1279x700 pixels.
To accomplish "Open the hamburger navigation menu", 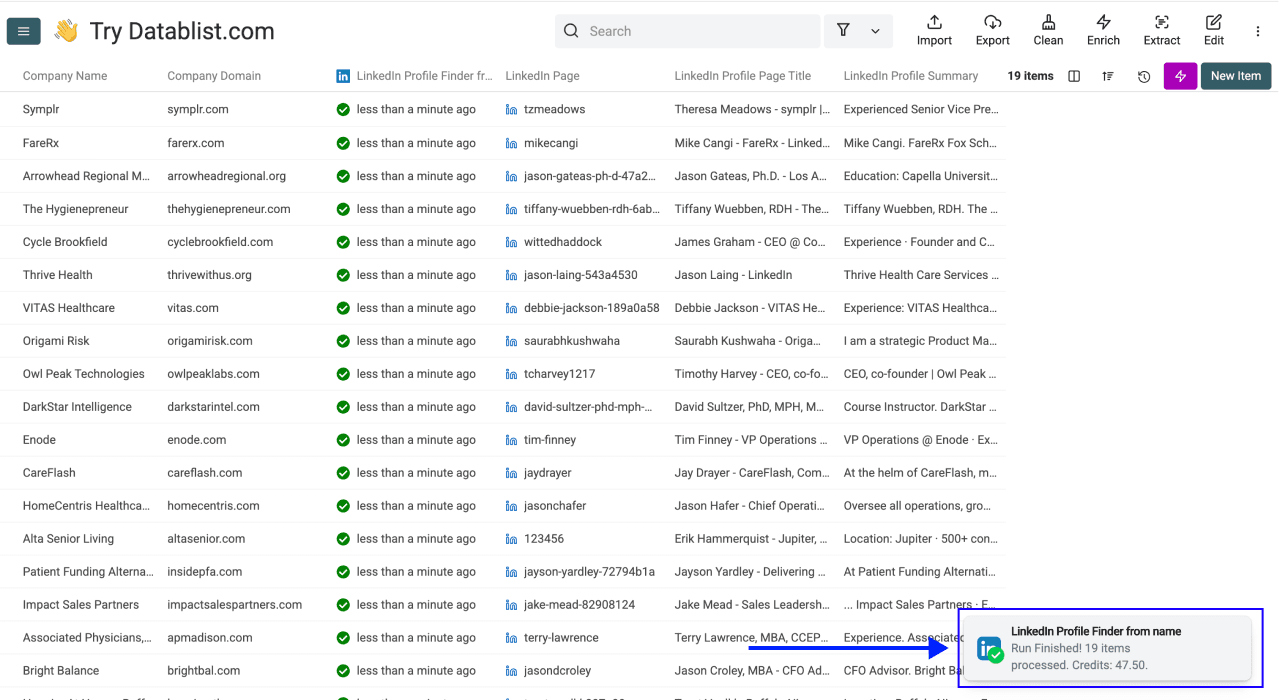I will point(23,31).
